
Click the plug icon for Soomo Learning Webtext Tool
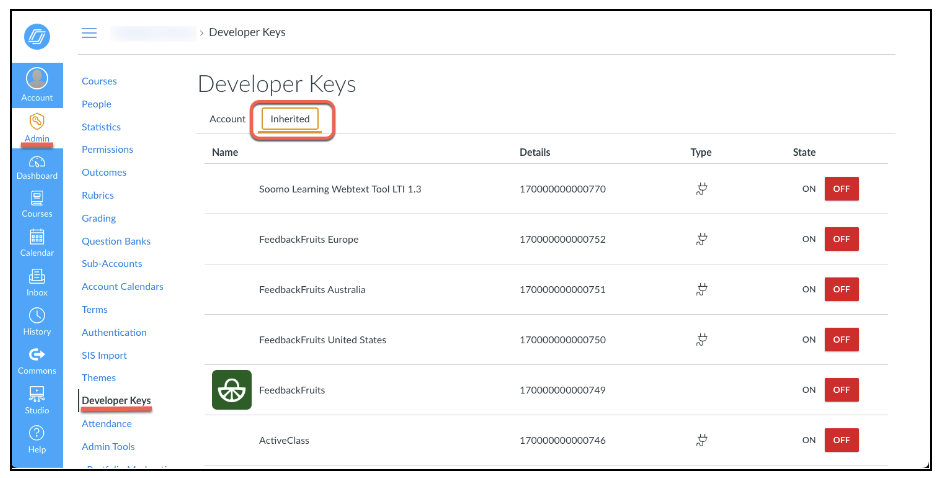(701, 189)
